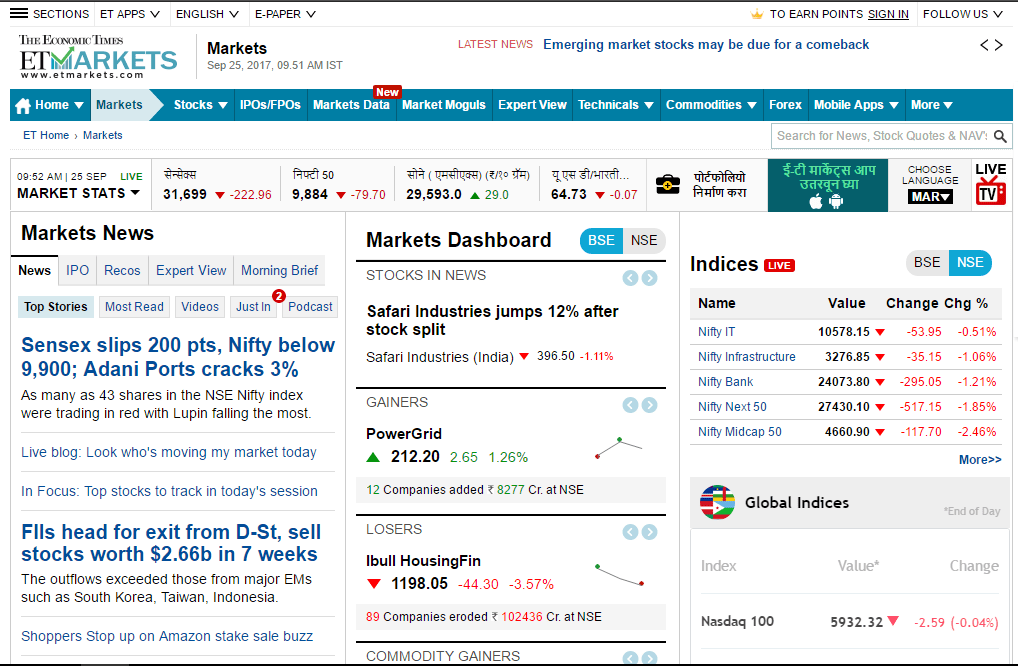The height and width of the screenshot is (666, 1018).
Task: Switch Indices panel to BSE
Action: pyautogui.click(x=927, y=262)
